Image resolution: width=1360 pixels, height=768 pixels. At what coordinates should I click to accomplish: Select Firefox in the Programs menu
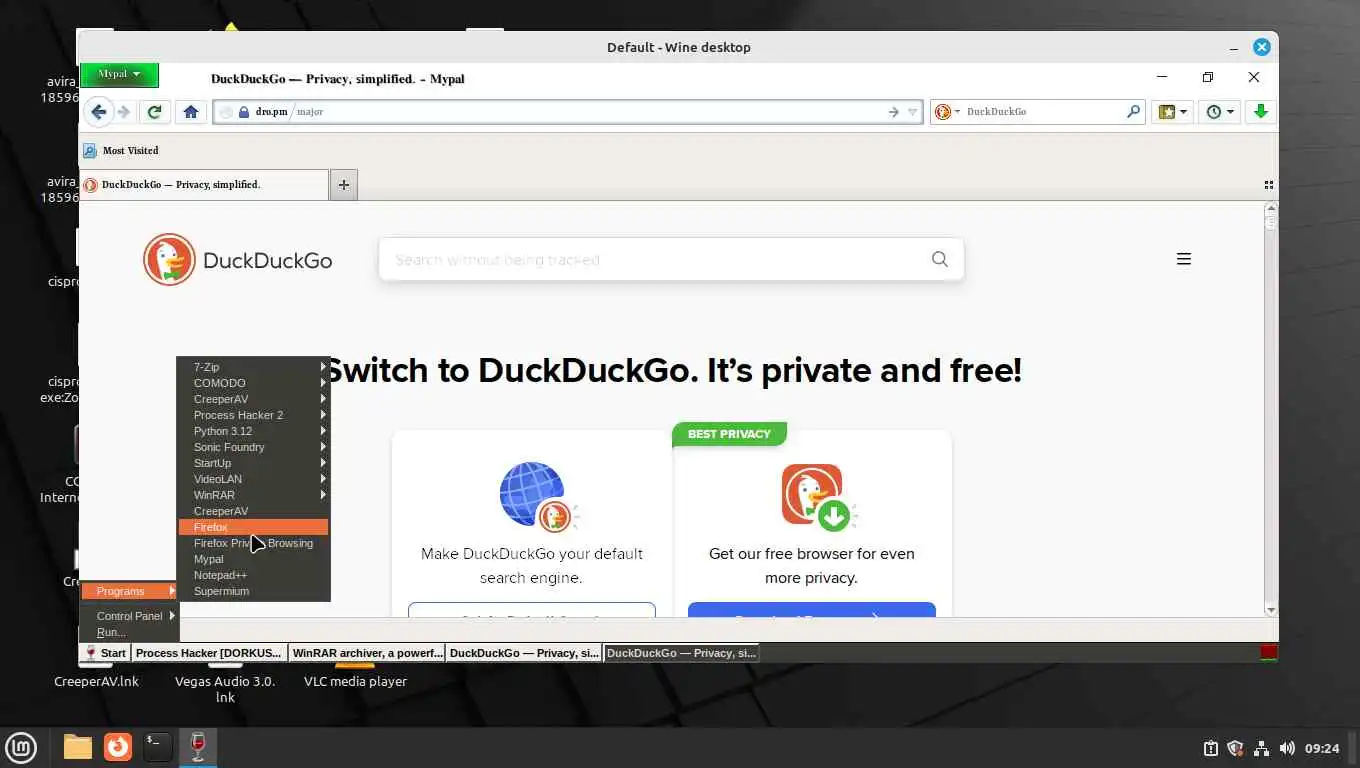click(253, 527)
